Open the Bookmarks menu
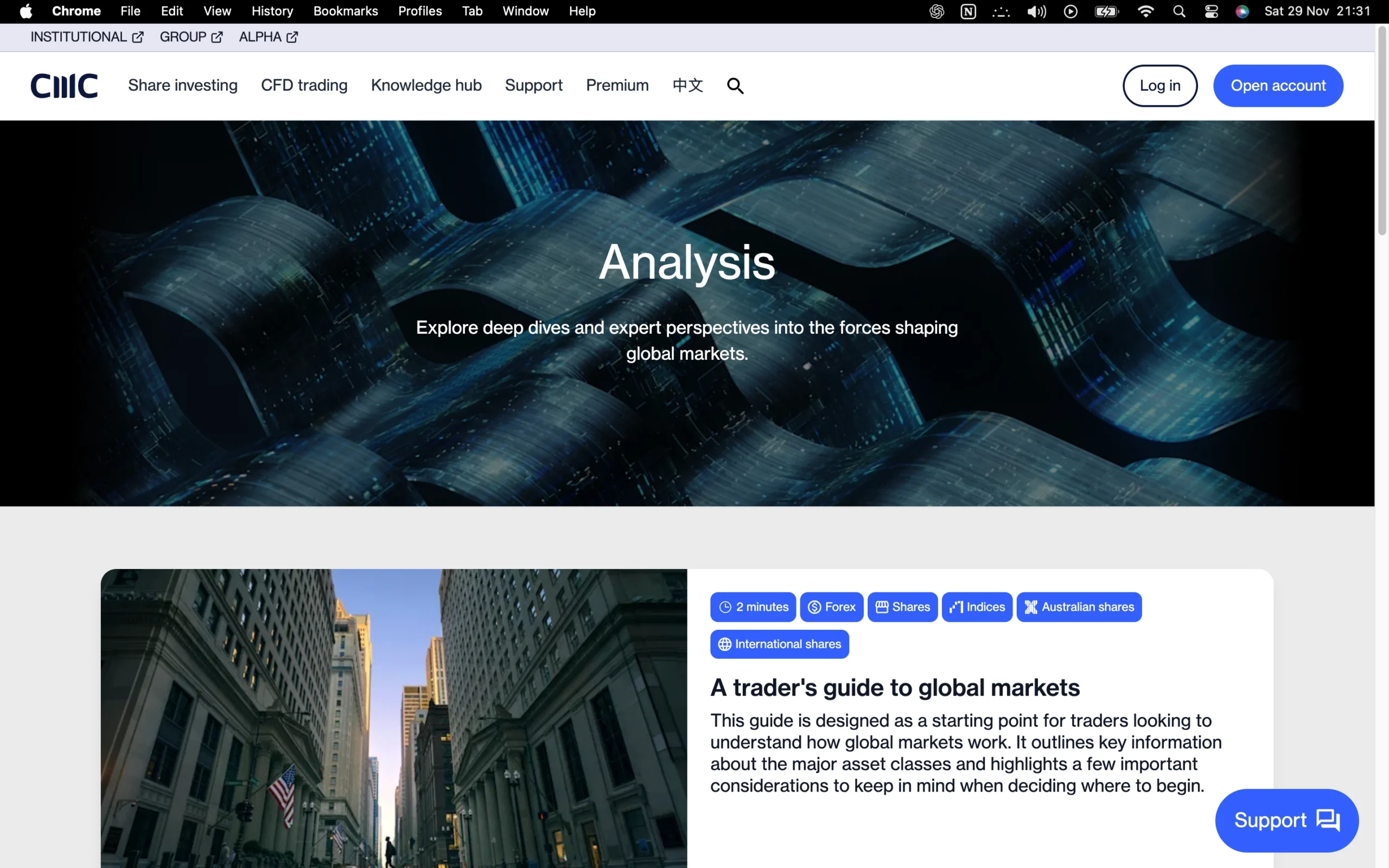 (x=345, y=11)
